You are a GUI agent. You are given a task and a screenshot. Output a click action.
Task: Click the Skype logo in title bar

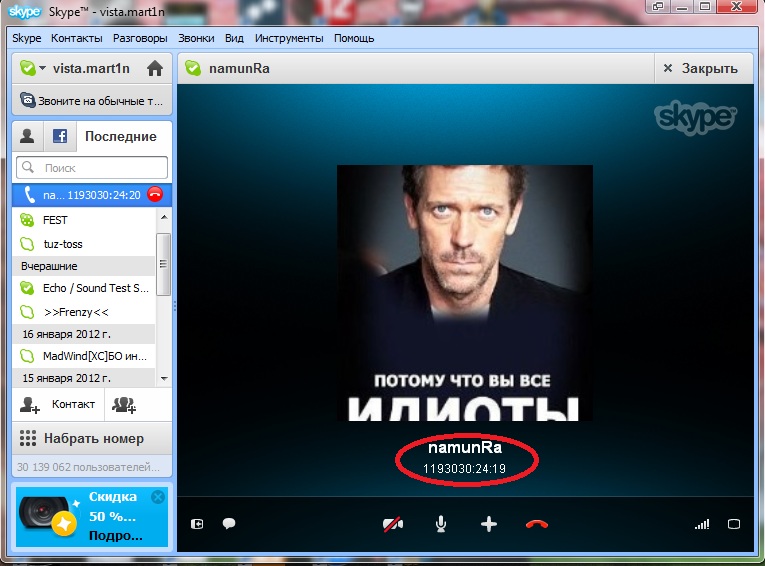24,11
